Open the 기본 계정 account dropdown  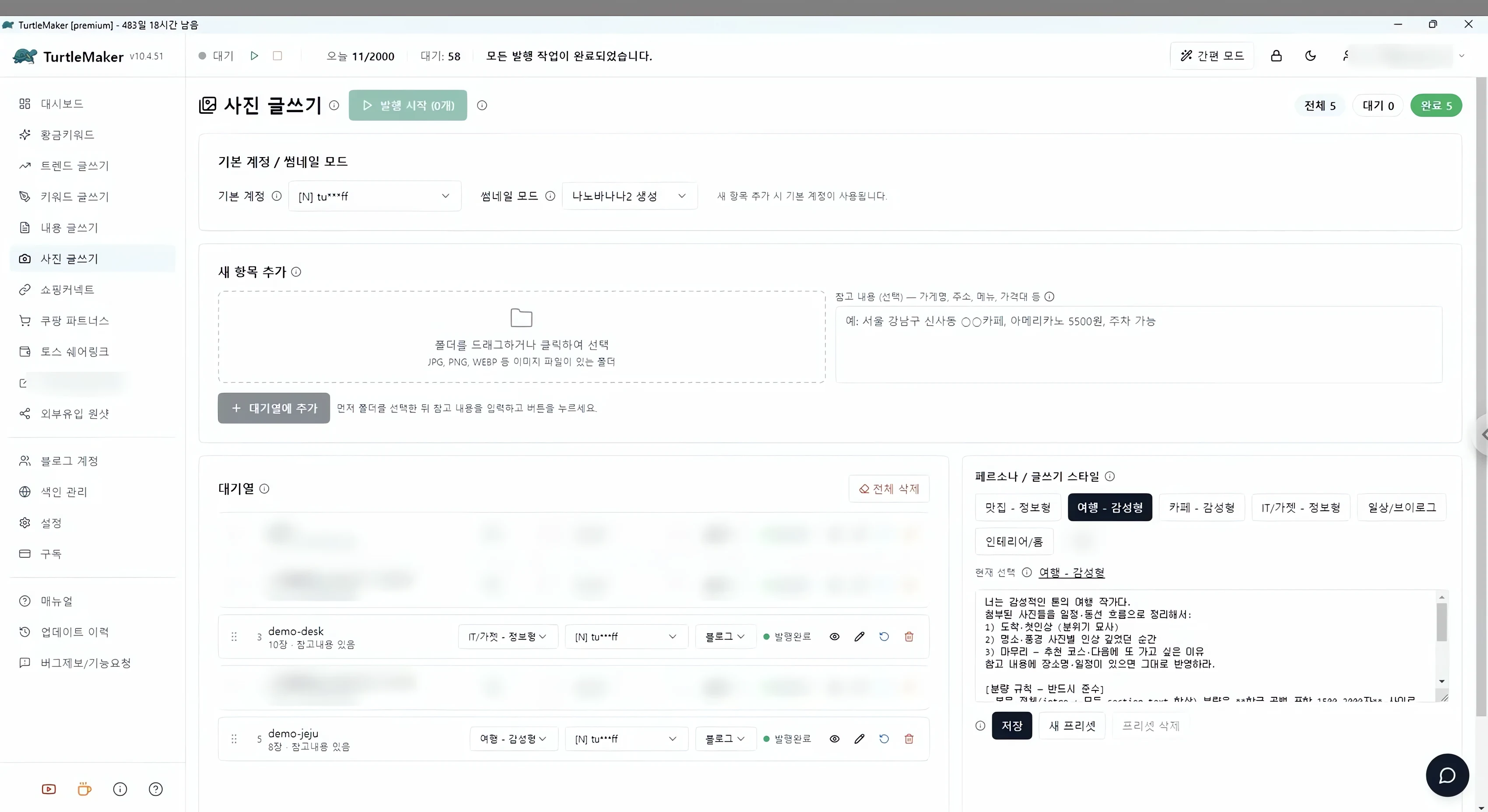click(x=374, y=196)
